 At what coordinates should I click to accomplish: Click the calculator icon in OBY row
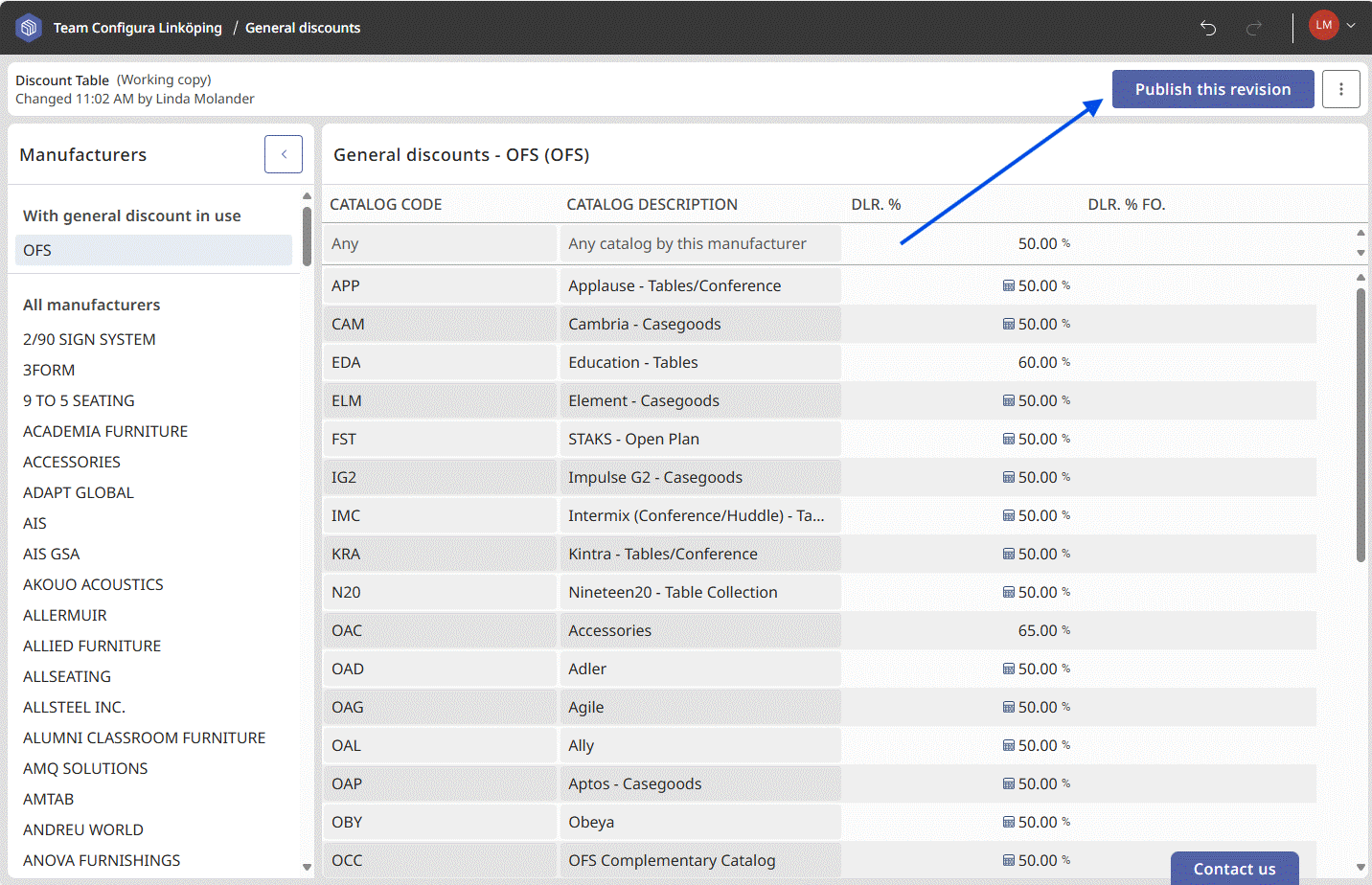pos(1009,822)
